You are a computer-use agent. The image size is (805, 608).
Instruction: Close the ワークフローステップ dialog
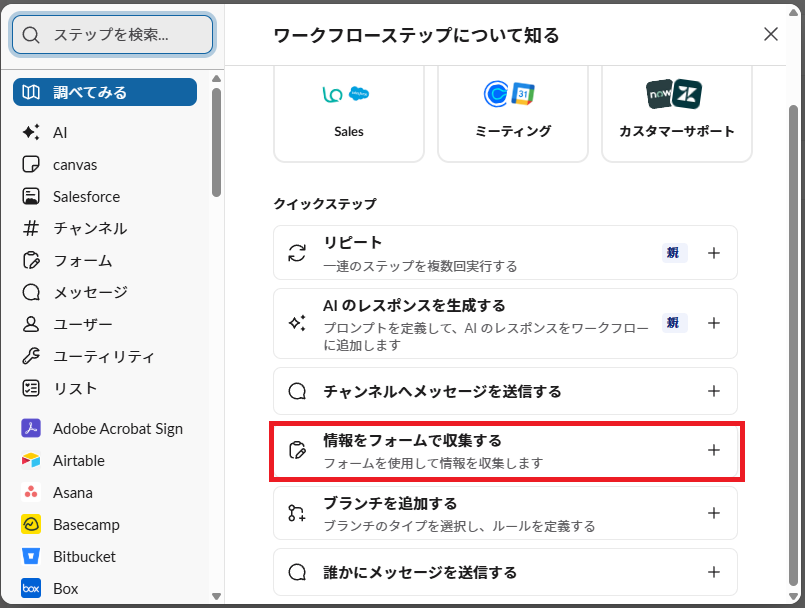click(771, 34)
